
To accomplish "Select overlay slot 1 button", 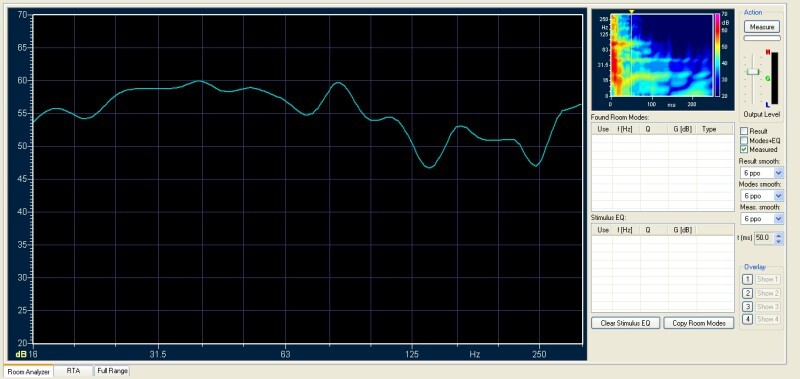I will [747, 280].
